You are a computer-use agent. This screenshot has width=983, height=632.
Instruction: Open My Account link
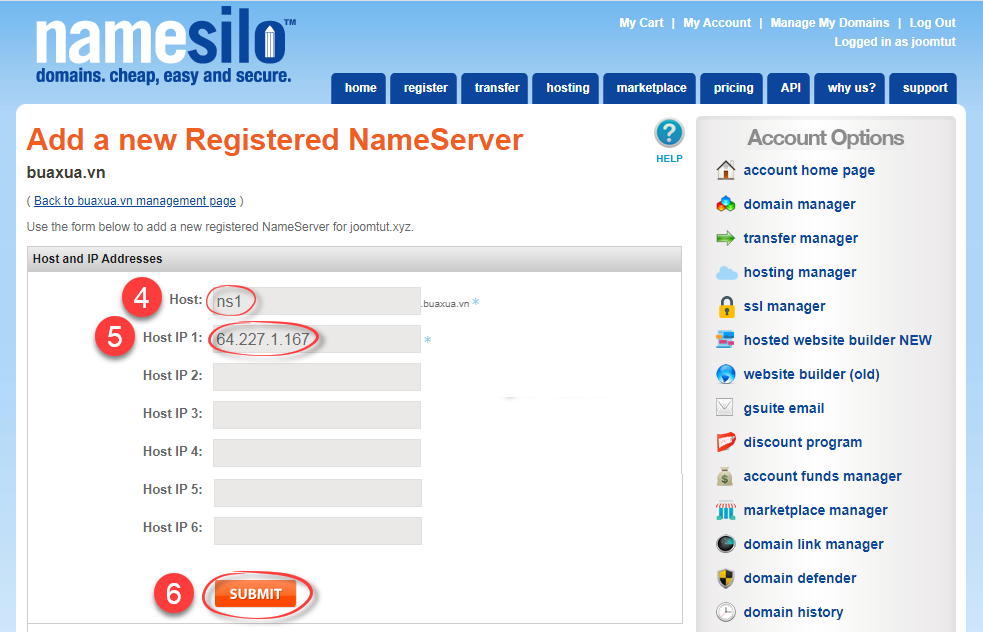[717, 23]
